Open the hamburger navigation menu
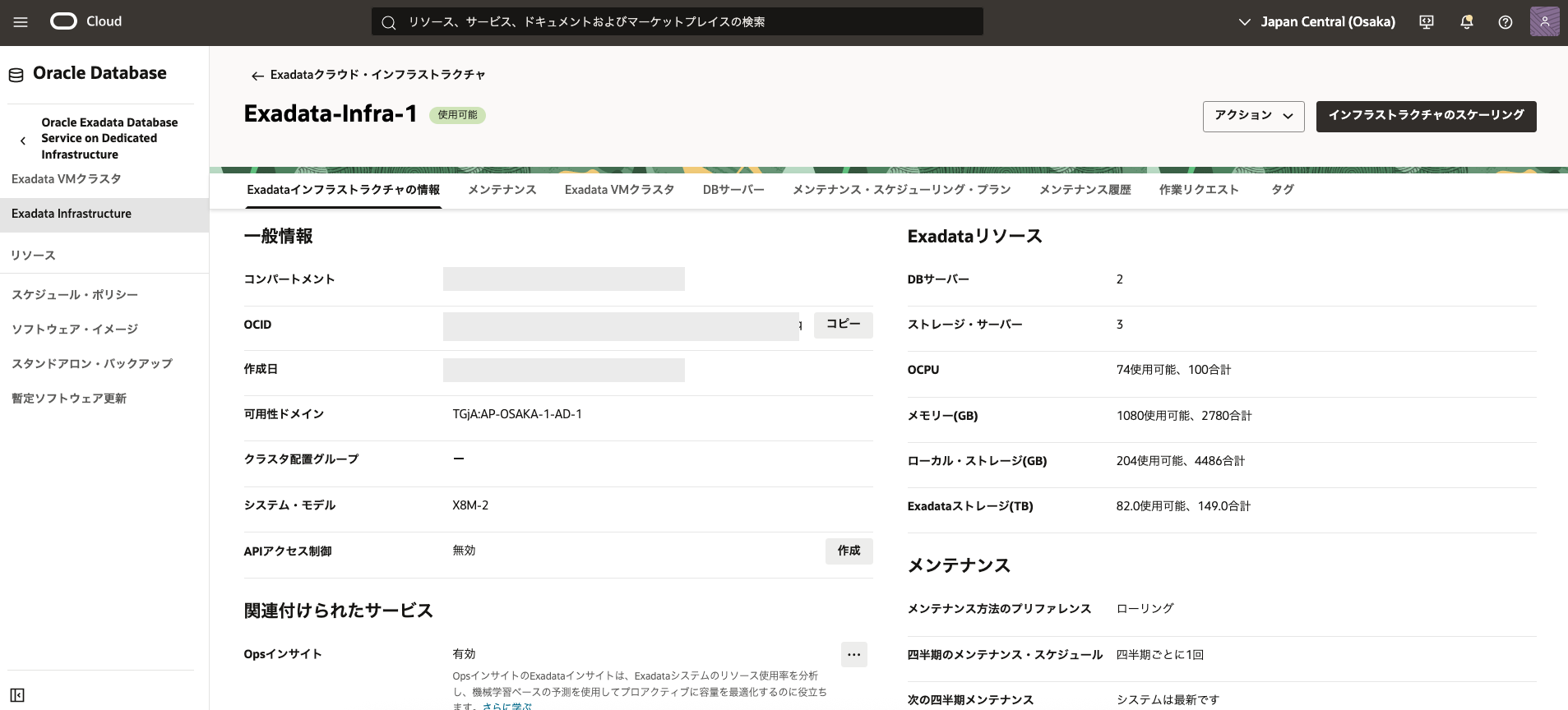1568x710 pixels. coord(21,22)
